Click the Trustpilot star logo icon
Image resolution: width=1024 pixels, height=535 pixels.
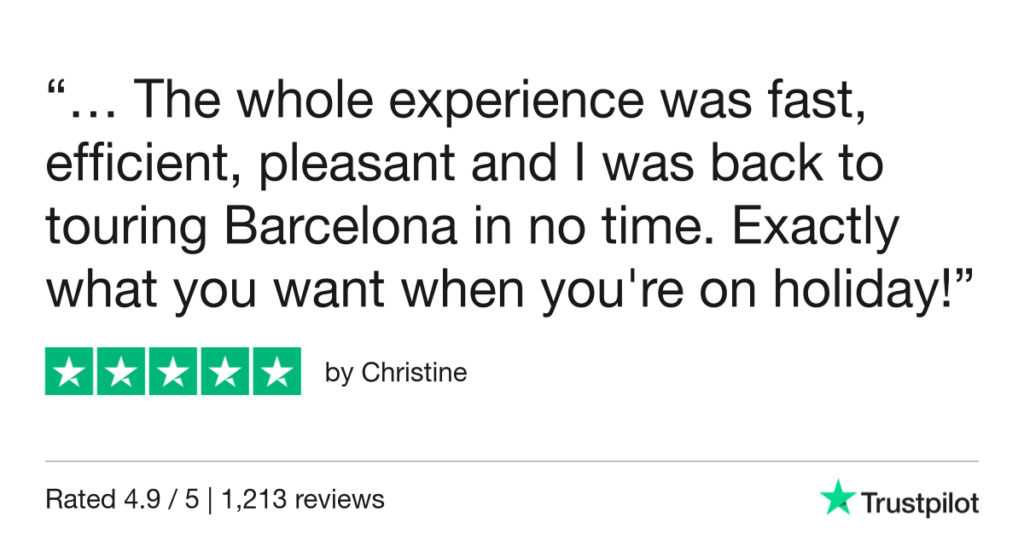836,497
